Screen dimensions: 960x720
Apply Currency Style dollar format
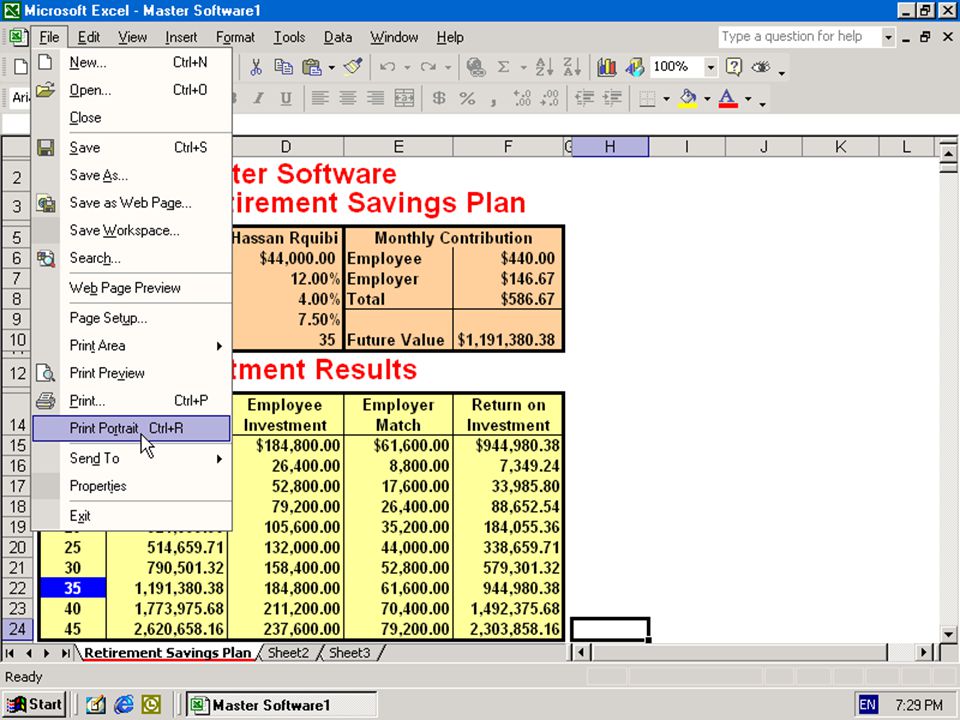[x=439, y=98]
